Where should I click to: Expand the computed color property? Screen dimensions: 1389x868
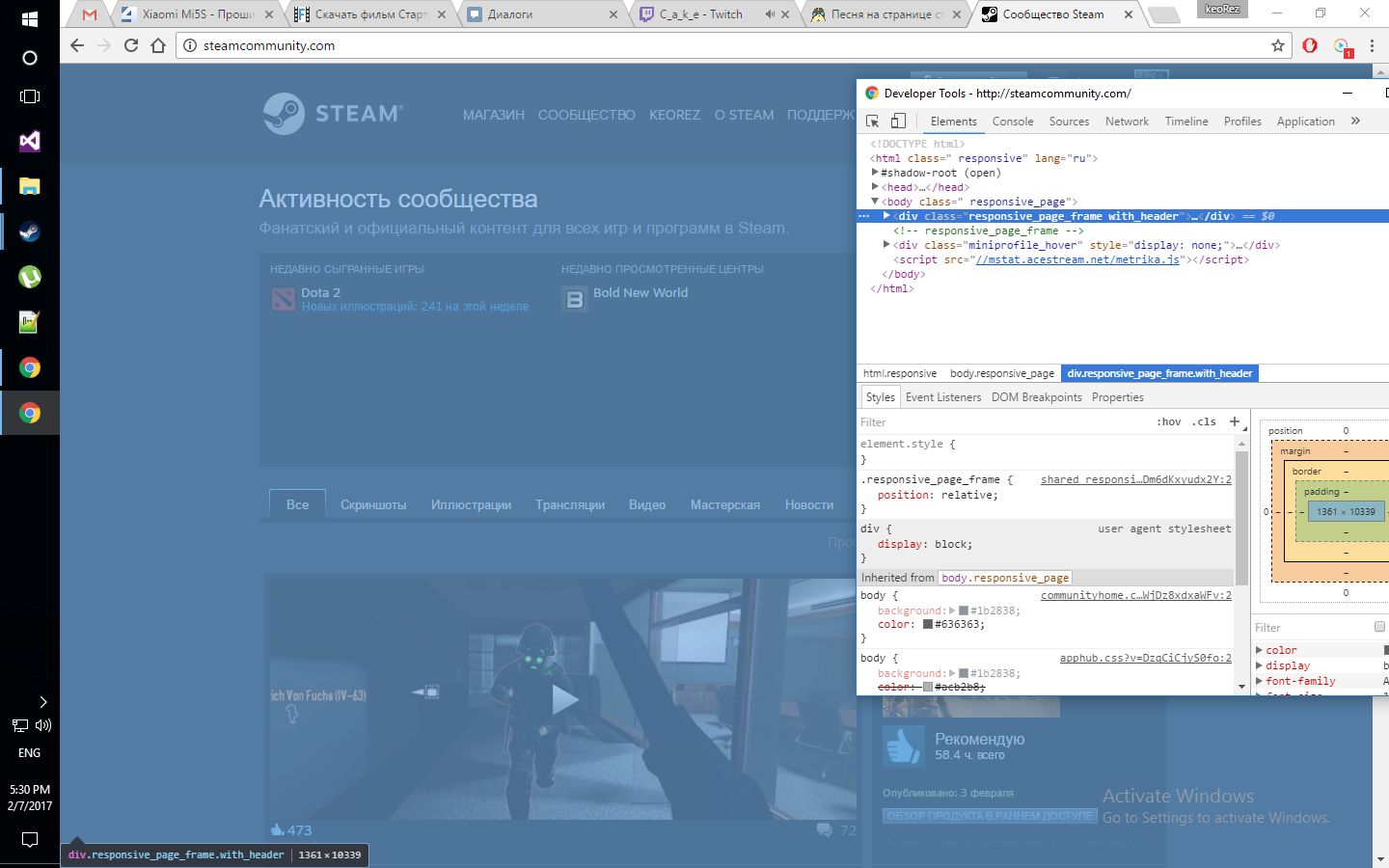click(1259, 650)
